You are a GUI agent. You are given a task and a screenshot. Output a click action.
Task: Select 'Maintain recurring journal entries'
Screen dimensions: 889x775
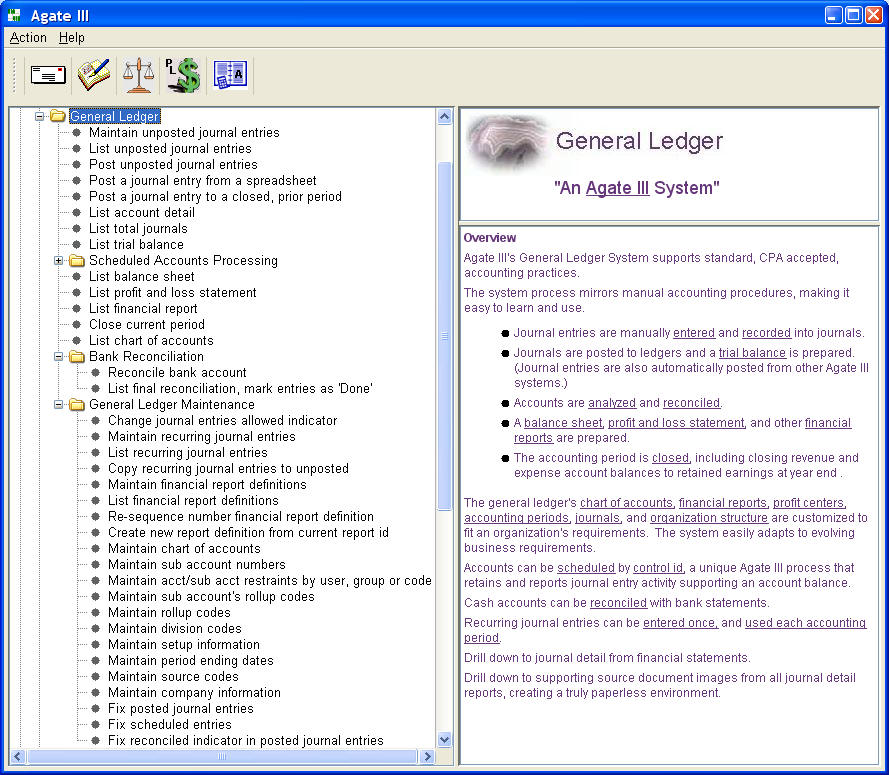coord(201,437)
